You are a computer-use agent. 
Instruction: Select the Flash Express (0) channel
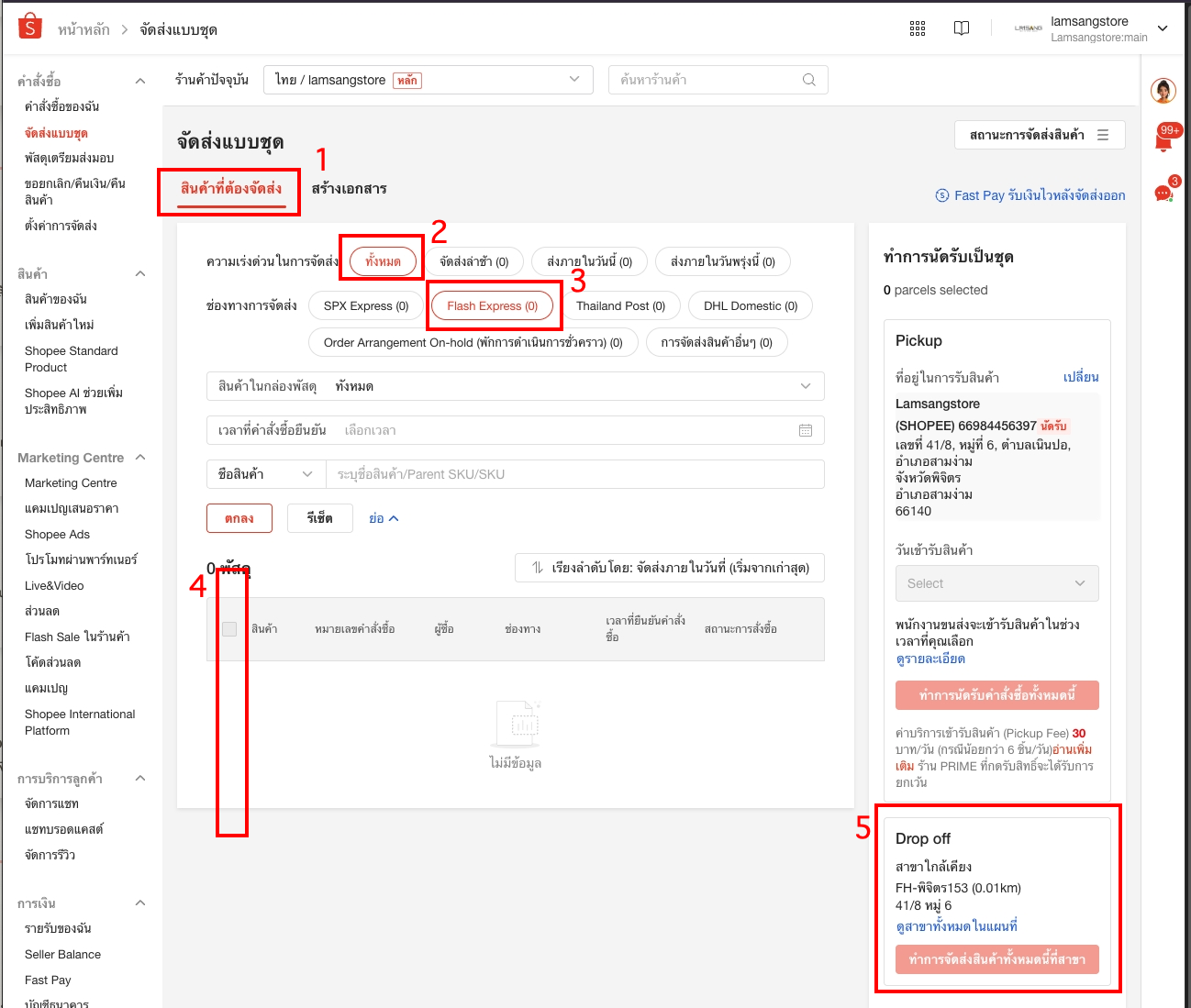493,305
